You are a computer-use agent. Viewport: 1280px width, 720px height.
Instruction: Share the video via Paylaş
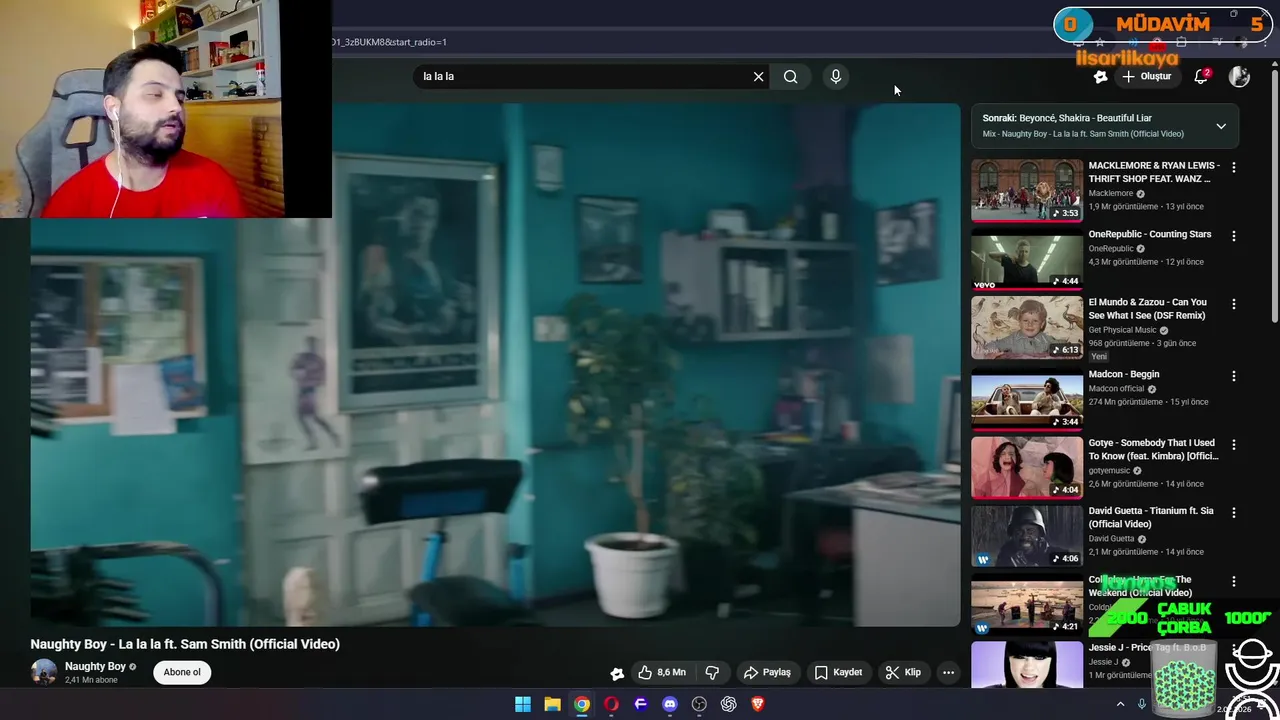[x=767, y=672]
